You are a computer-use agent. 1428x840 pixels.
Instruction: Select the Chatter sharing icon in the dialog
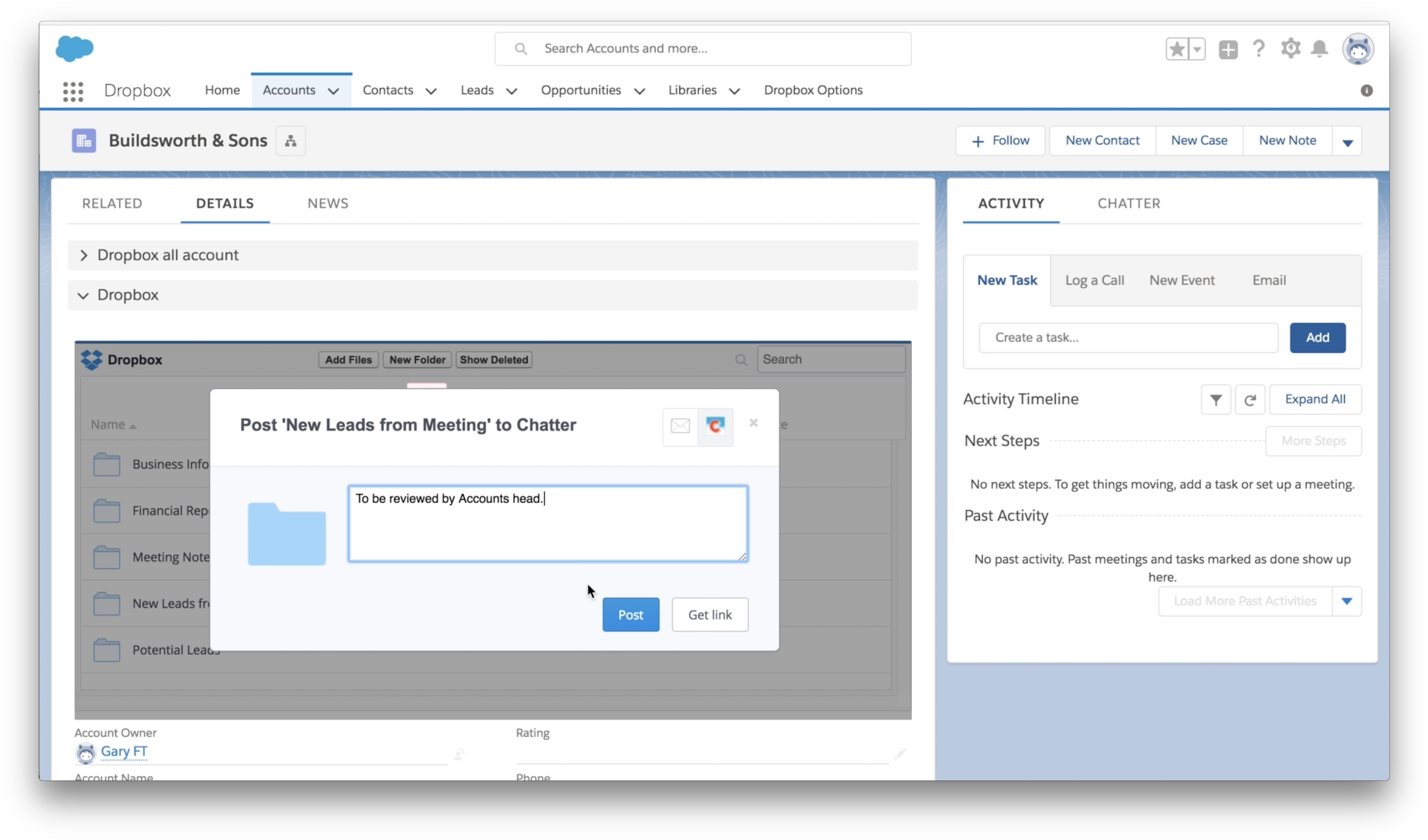click(716, 427)
